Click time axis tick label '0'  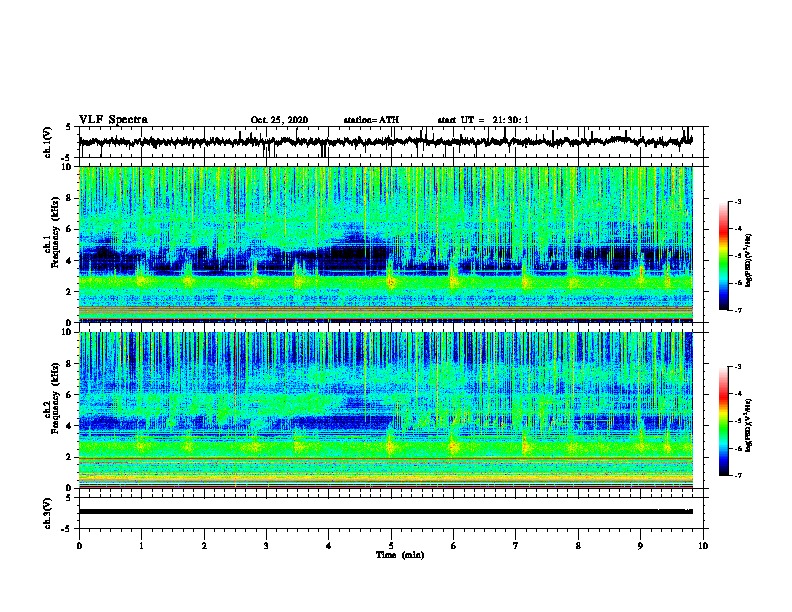pos(79,546)
